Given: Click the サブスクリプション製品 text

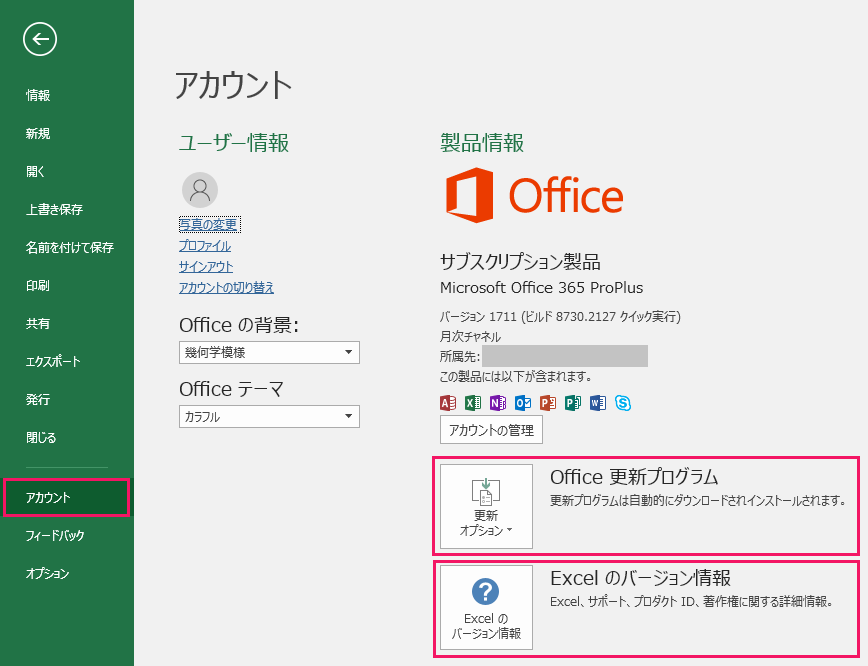Looking at the screenshot, I should click(520, 262).
